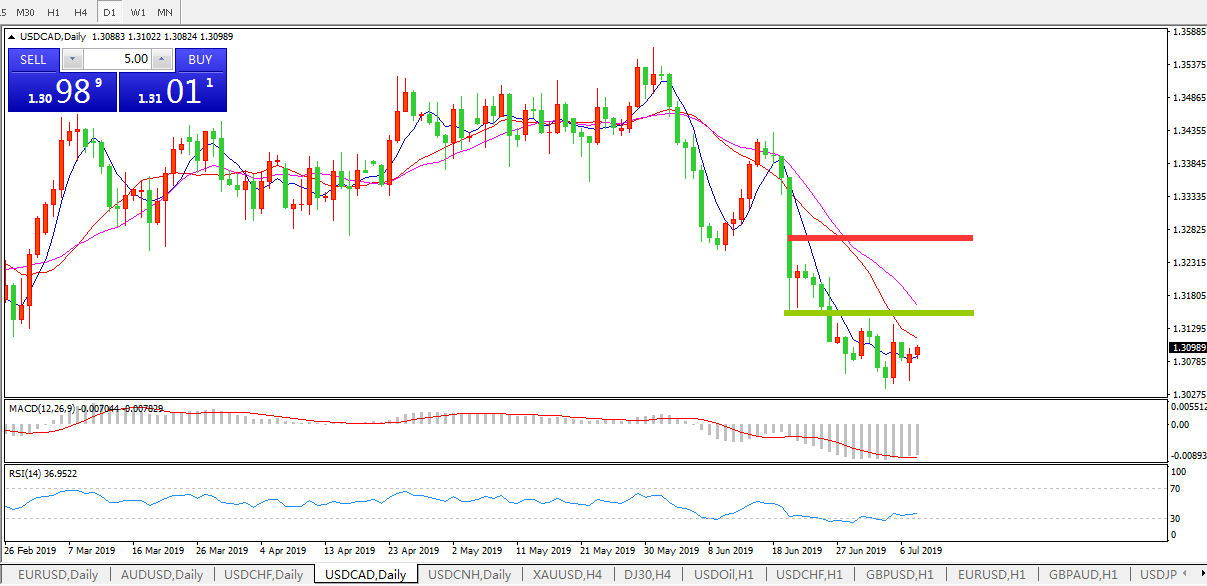
Task: Switch to MN monthly timeframe
Action: pos(165,12)
